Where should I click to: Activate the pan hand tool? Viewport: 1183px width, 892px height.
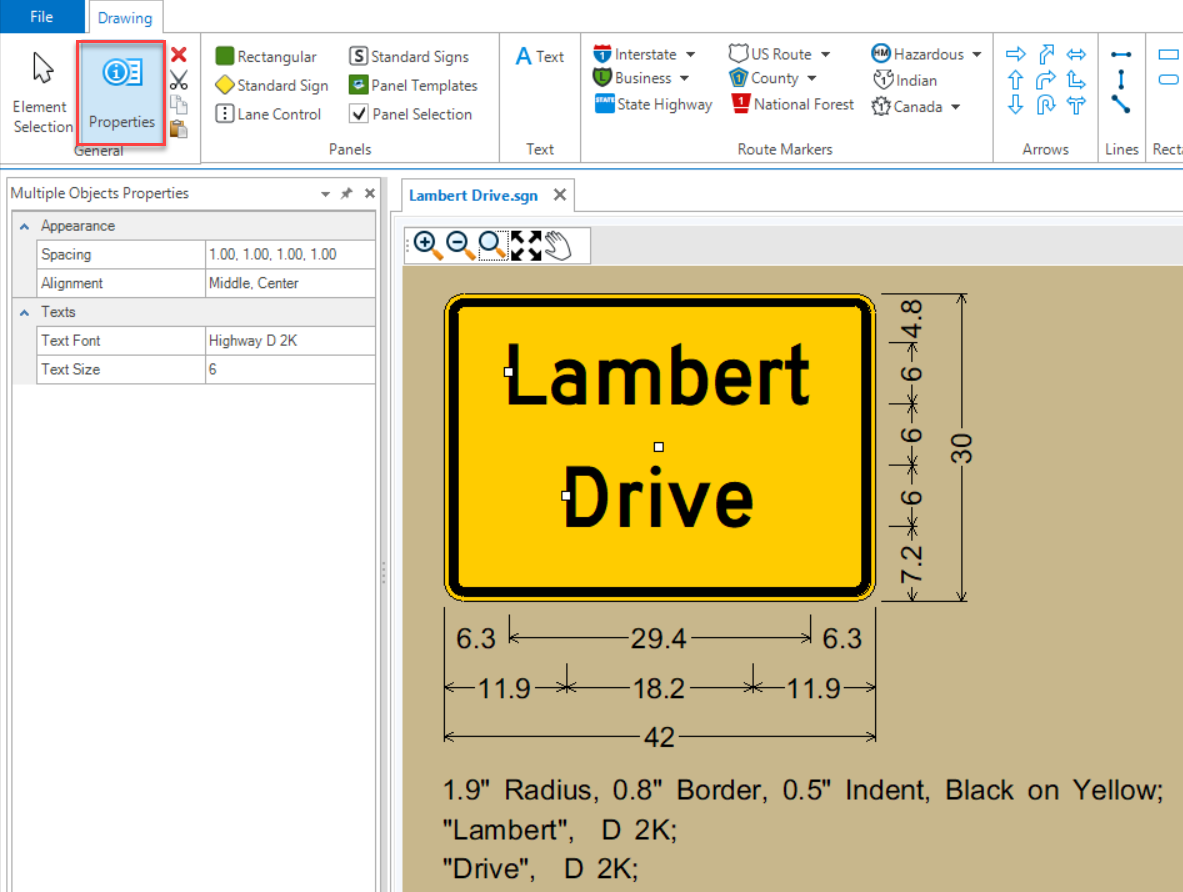pyautogui.click(x=558, y=245)
